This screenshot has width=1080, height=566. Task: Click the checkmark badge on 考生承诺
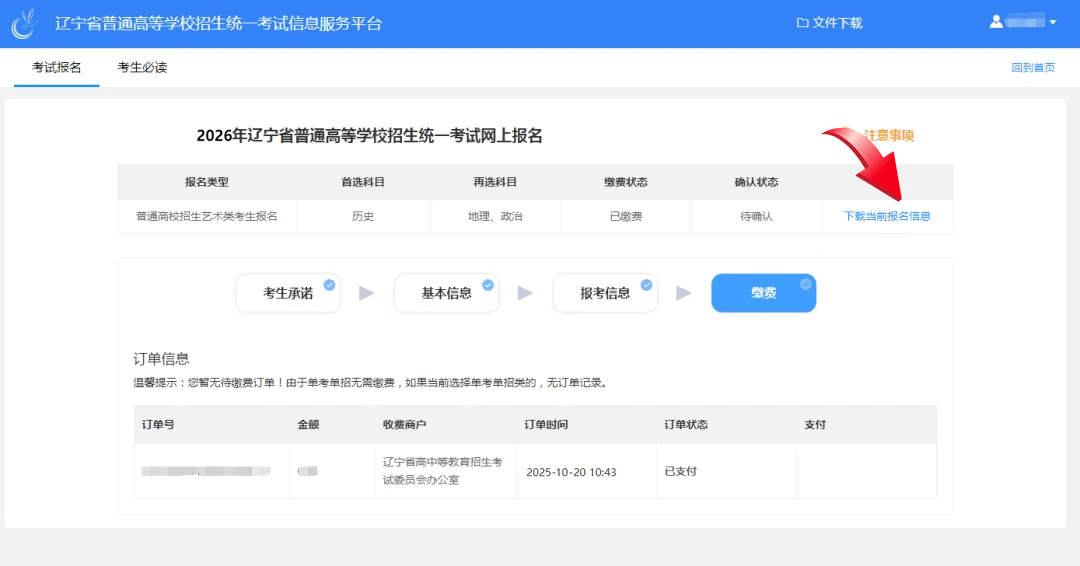click(329, 285)
